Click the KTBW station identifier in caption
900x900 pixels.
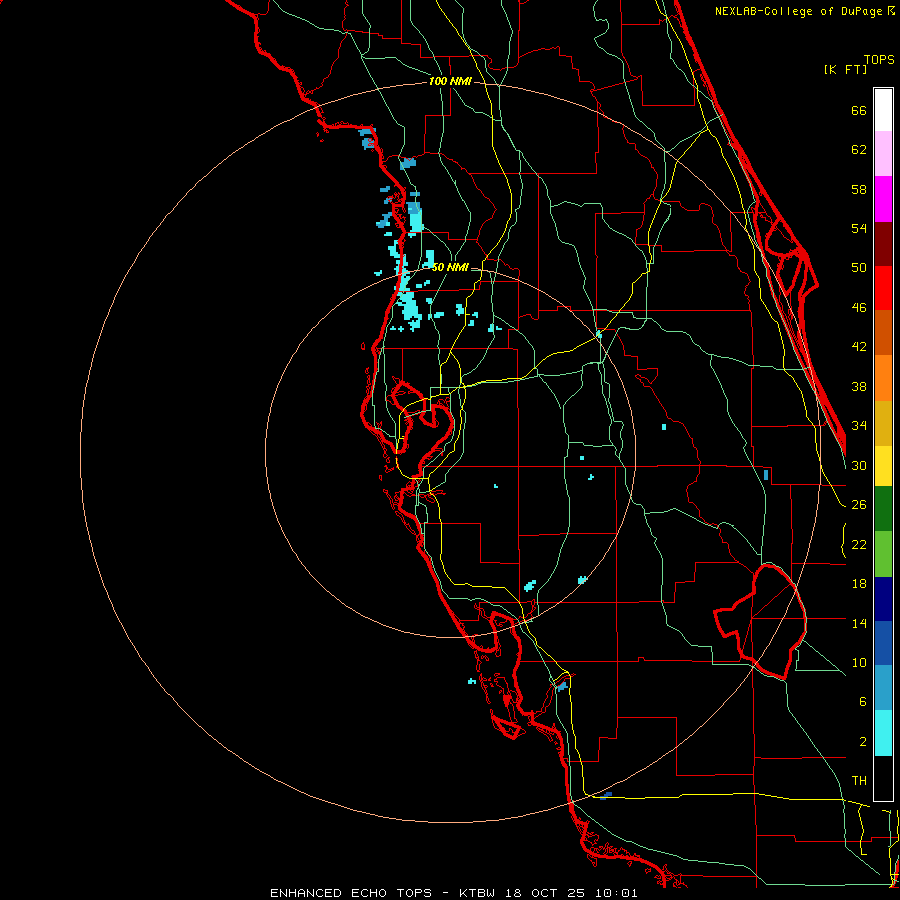[476, 893]
